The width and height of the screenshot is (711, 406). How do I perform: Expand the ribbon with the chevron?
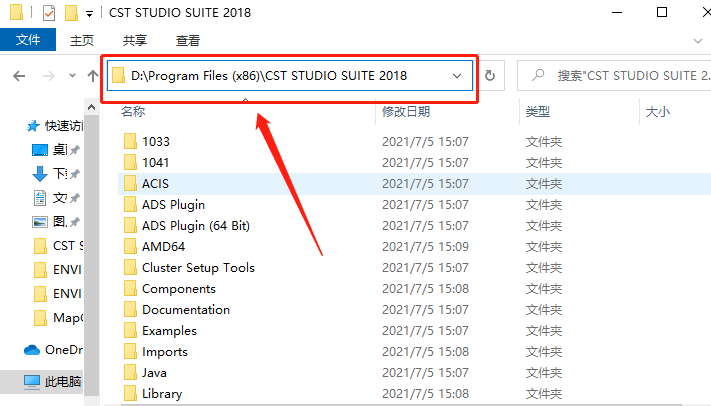click(698, 41)
